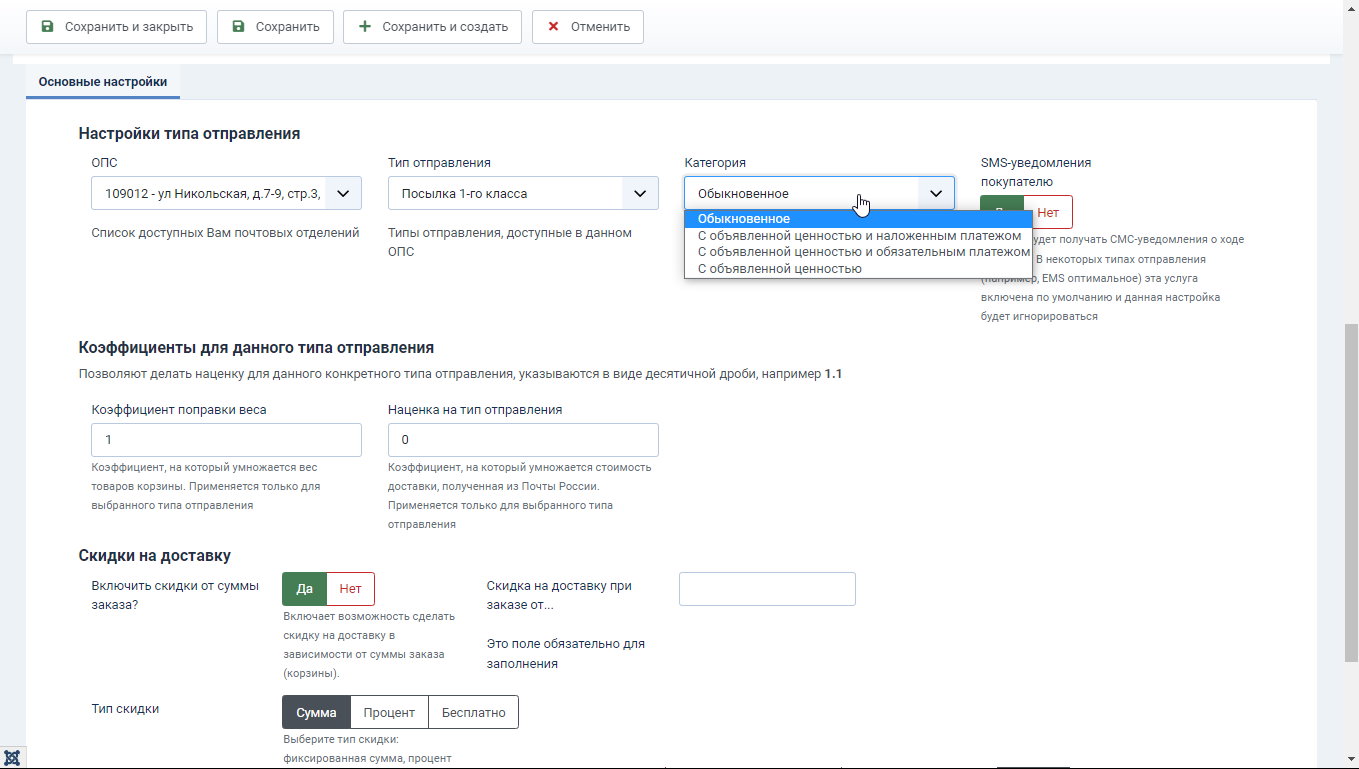Switch to the Основные настройки tab
This screenshot has height=769, width=1359.
tap(103, 82)
